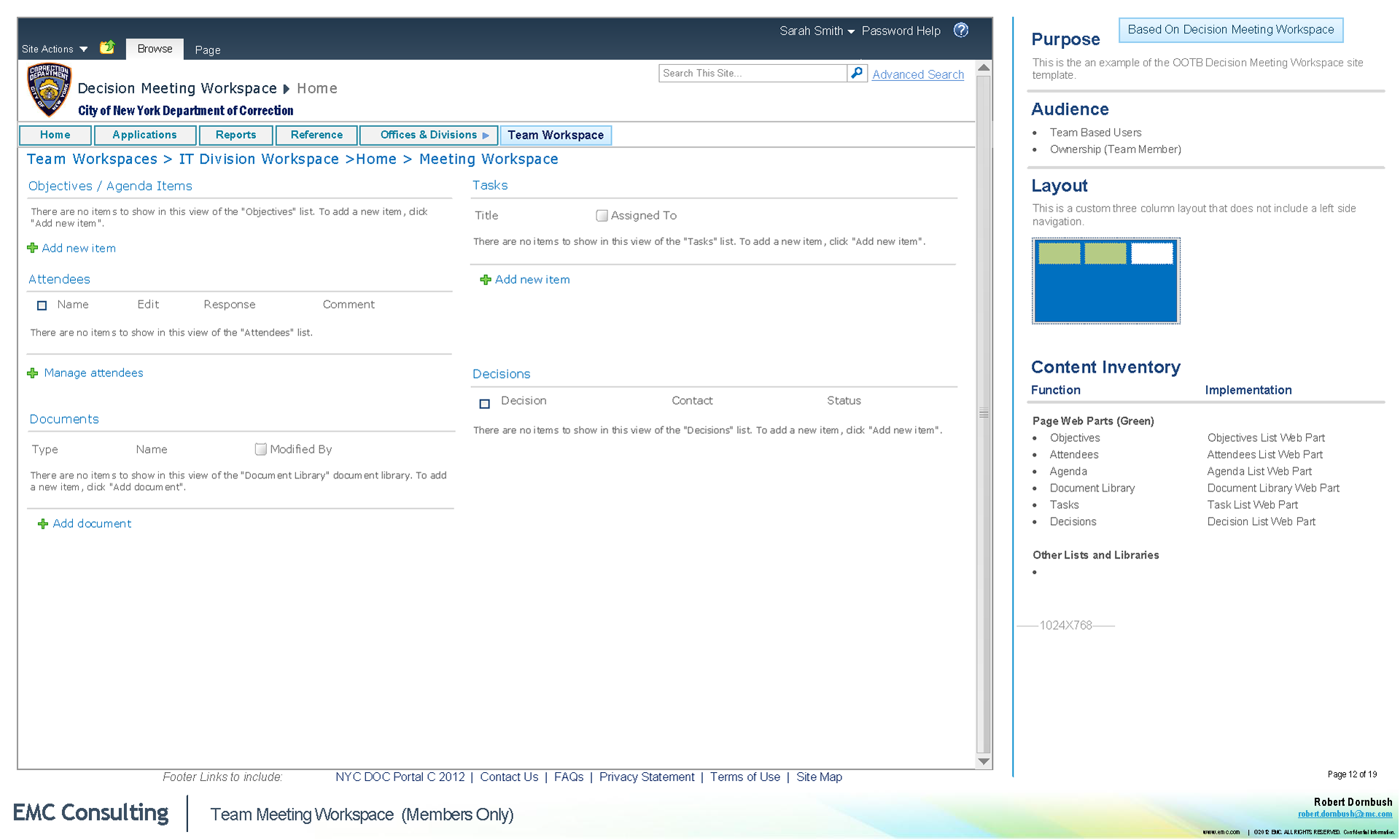Click green plus beside Manage attendees
Image resolution: width=1400 pixels, height=840 pixels.
[x=33, y=373]
